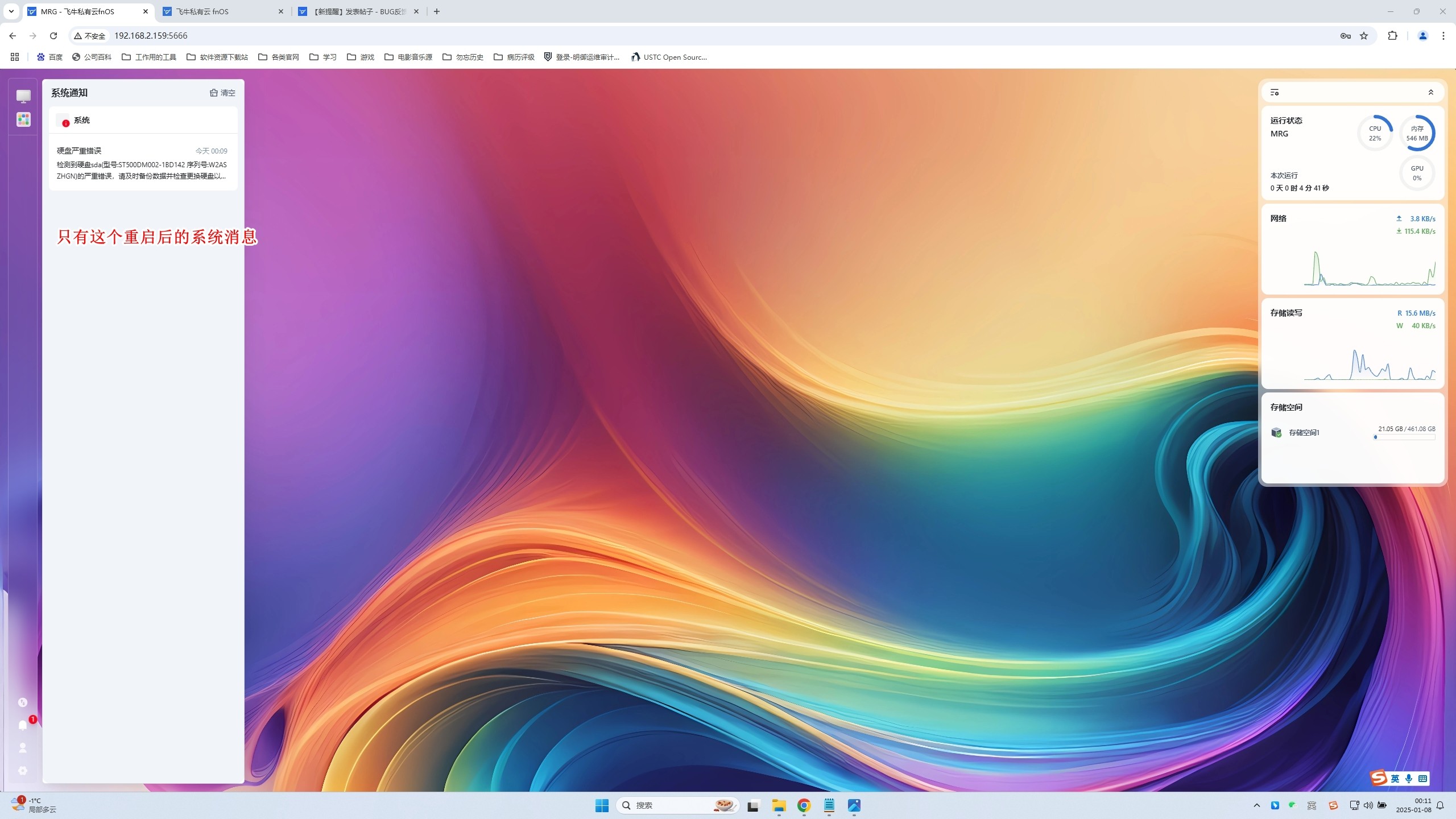Click read speed R 15.6 MB/s
The width and height of the screenshot is (1456, 819).
coord(1416,313)
